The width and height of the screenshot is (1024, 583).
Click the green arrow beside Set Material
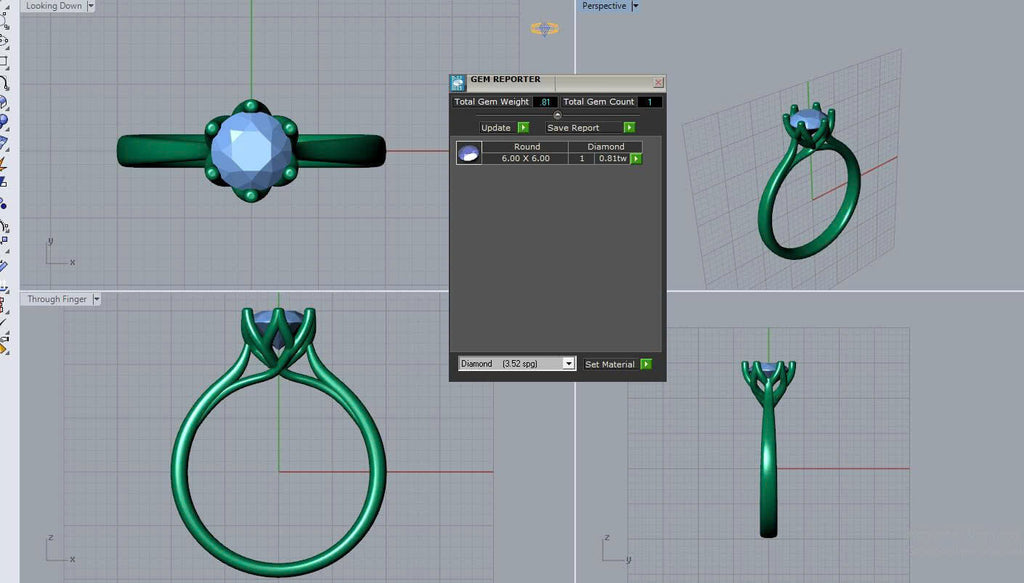pos(646,364)
